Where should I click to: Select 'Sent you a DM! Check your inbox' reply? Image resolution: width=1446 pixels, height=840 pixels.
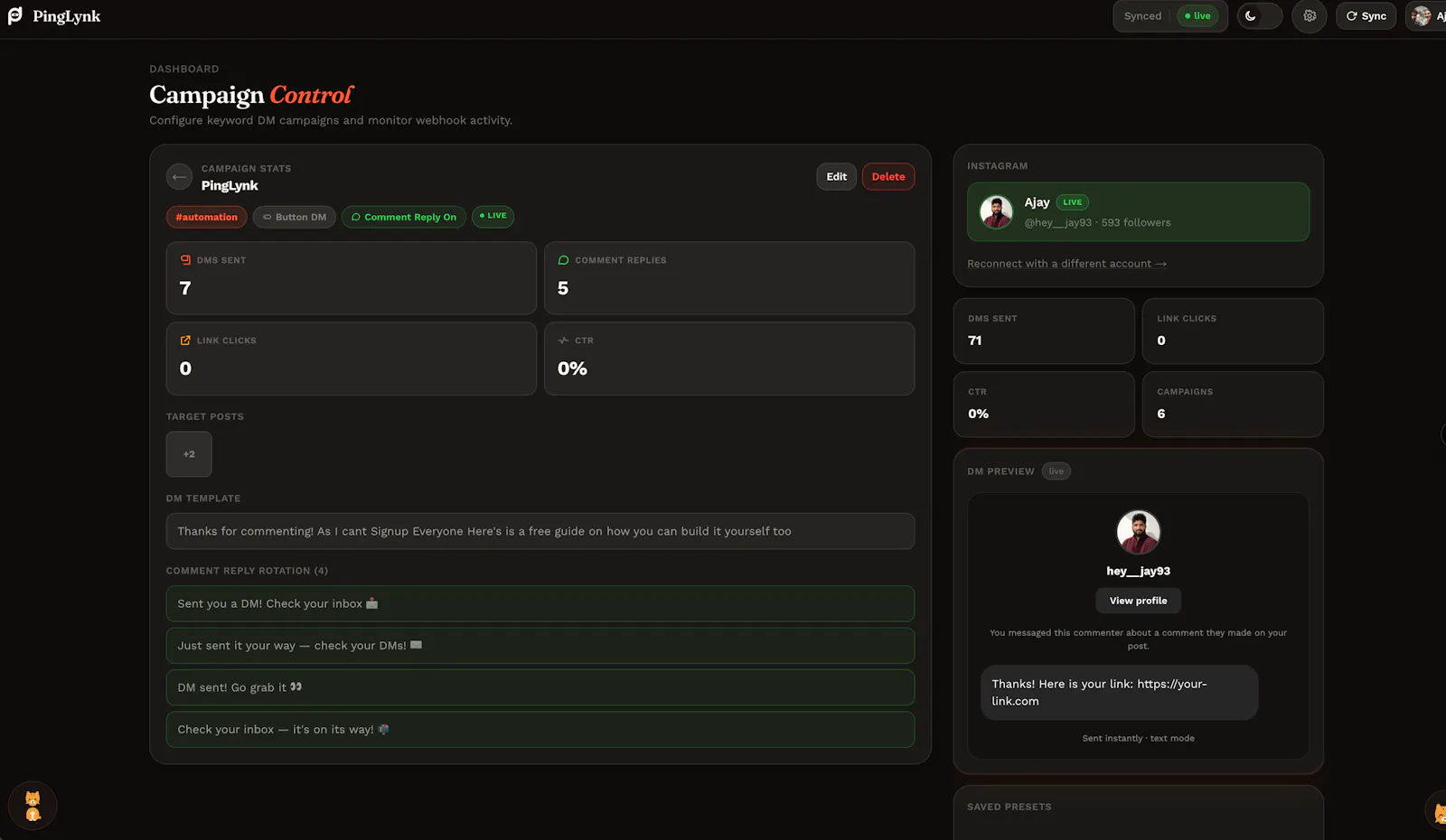click(540, 603)
